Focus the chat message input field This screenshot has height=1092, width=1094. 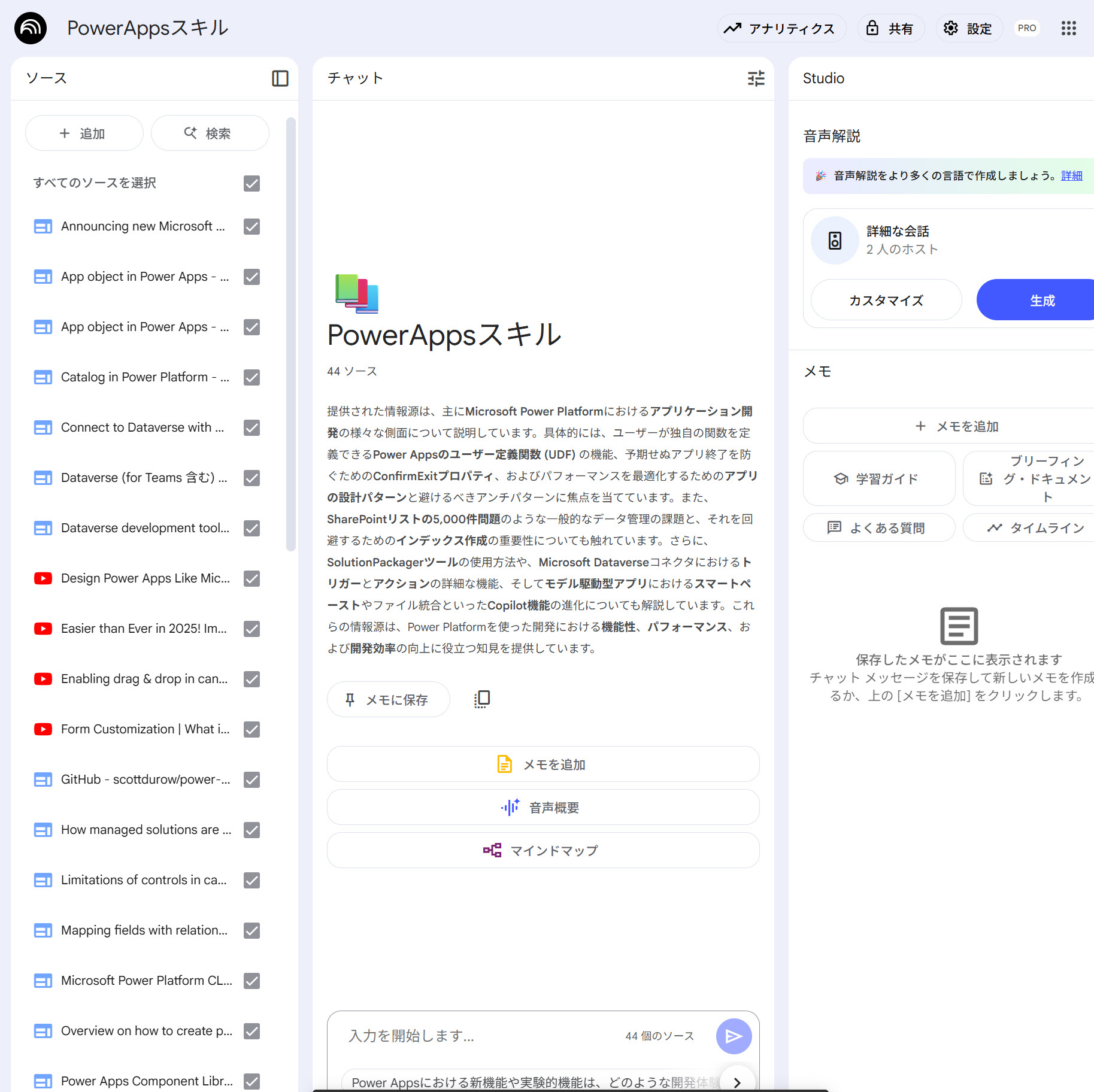pos(479,1036)
